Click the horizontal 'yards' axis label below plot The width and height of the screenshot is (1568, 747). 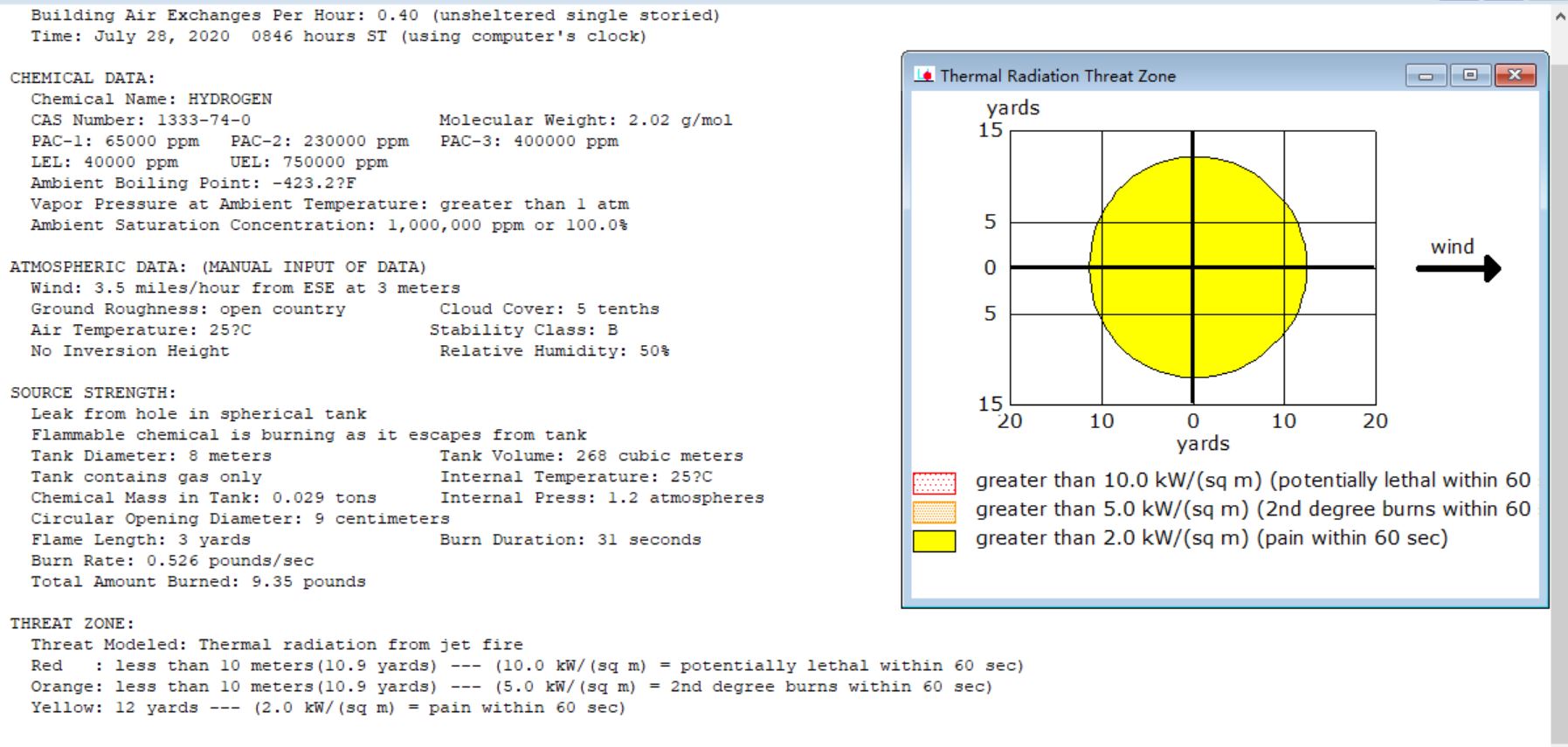[x=1202, y=444]
